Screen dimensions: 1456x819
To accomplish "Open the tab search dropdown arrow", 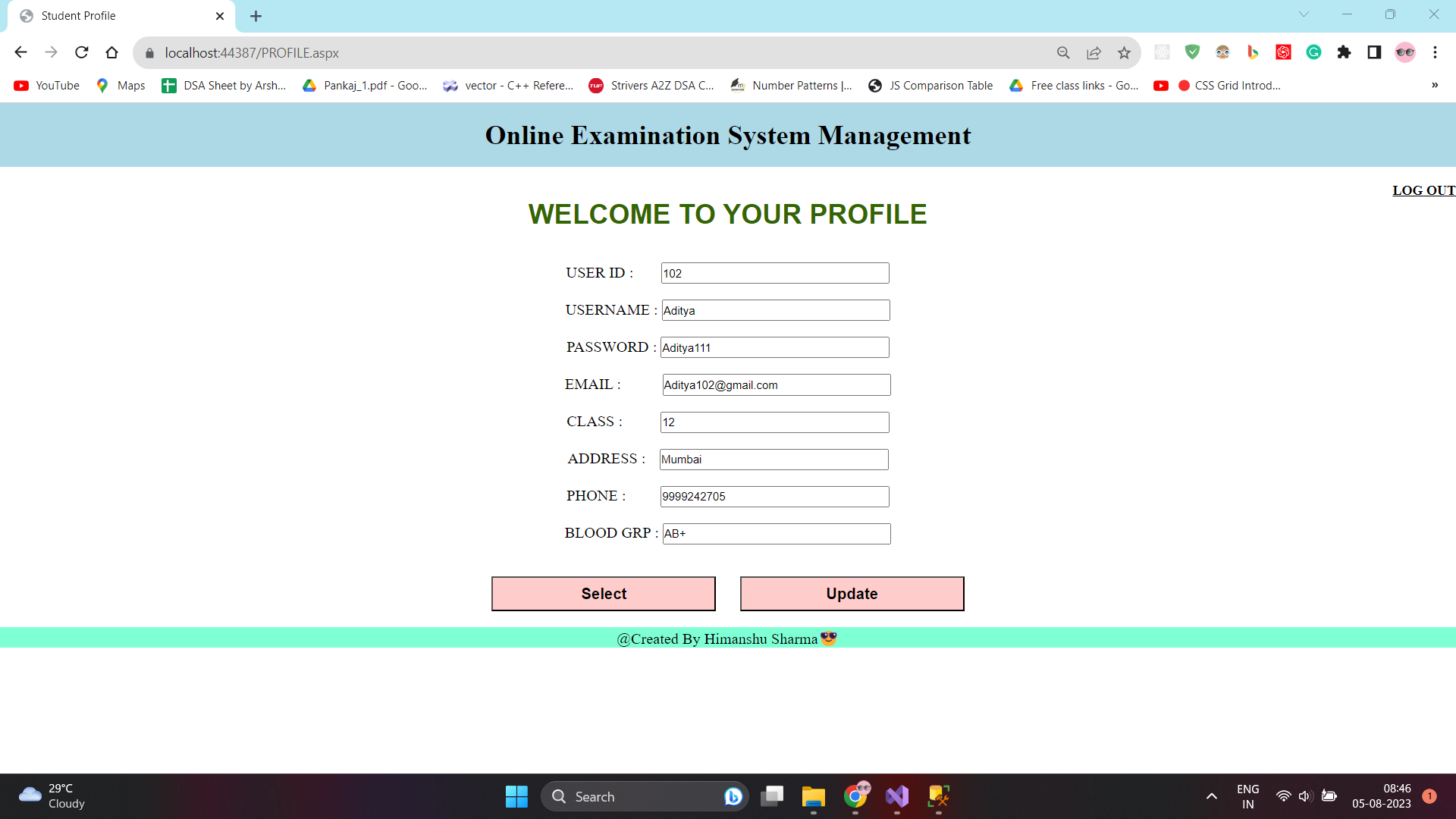I will pos(1304,14).
